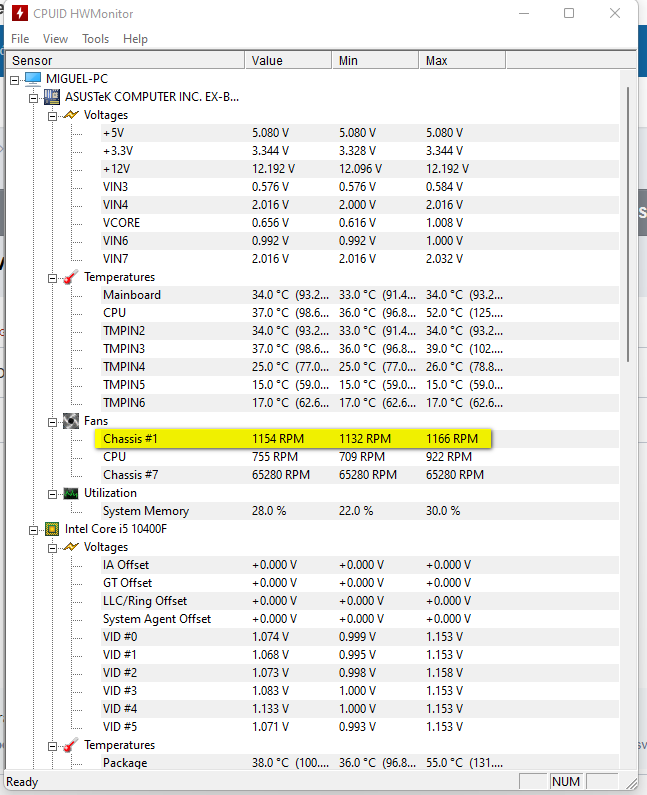The image size is (647, 795).
Task: Select the VIN4 row
Action: tap(360, 205)
